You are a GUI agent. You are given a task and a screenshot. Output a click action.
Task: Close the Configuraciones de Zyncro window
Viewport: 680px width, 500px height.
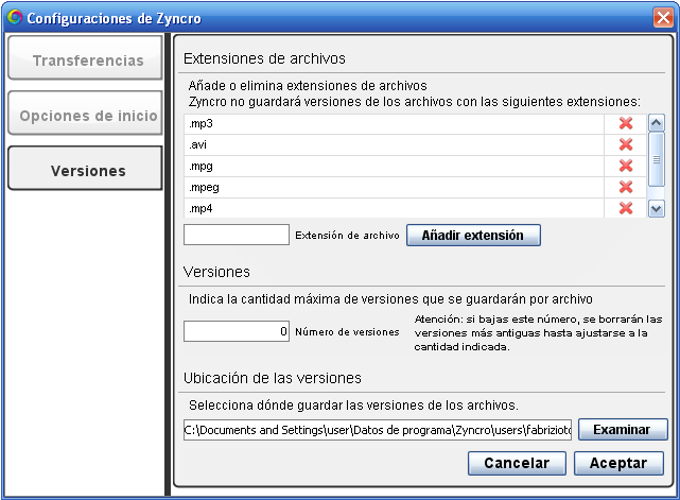[x=663, y=18]
